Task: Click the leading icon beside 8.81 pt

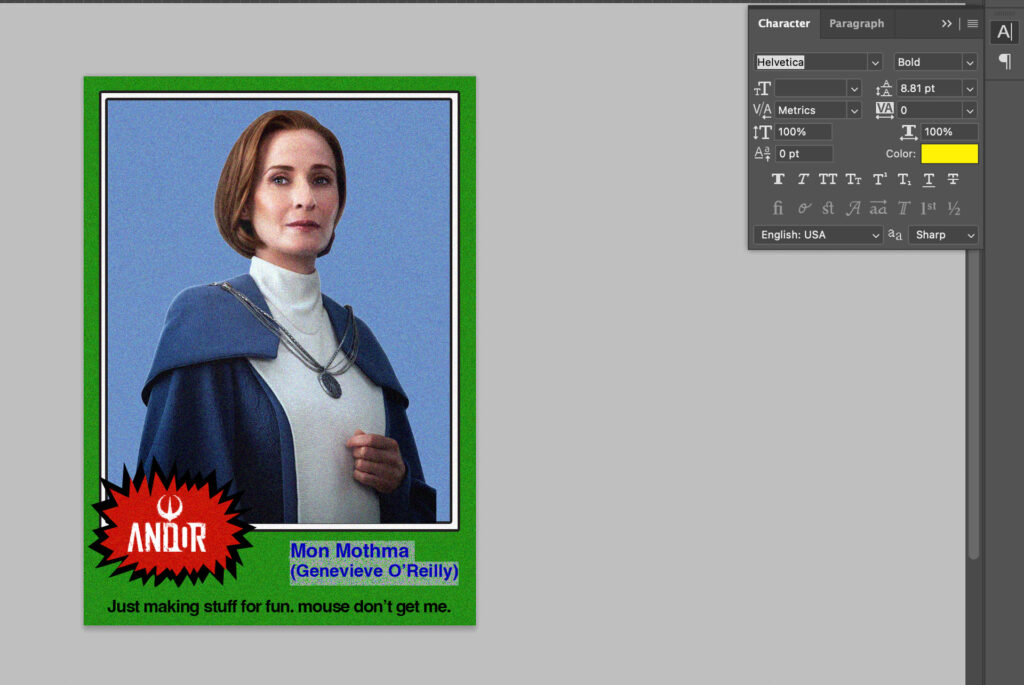Action: [884, 88]
